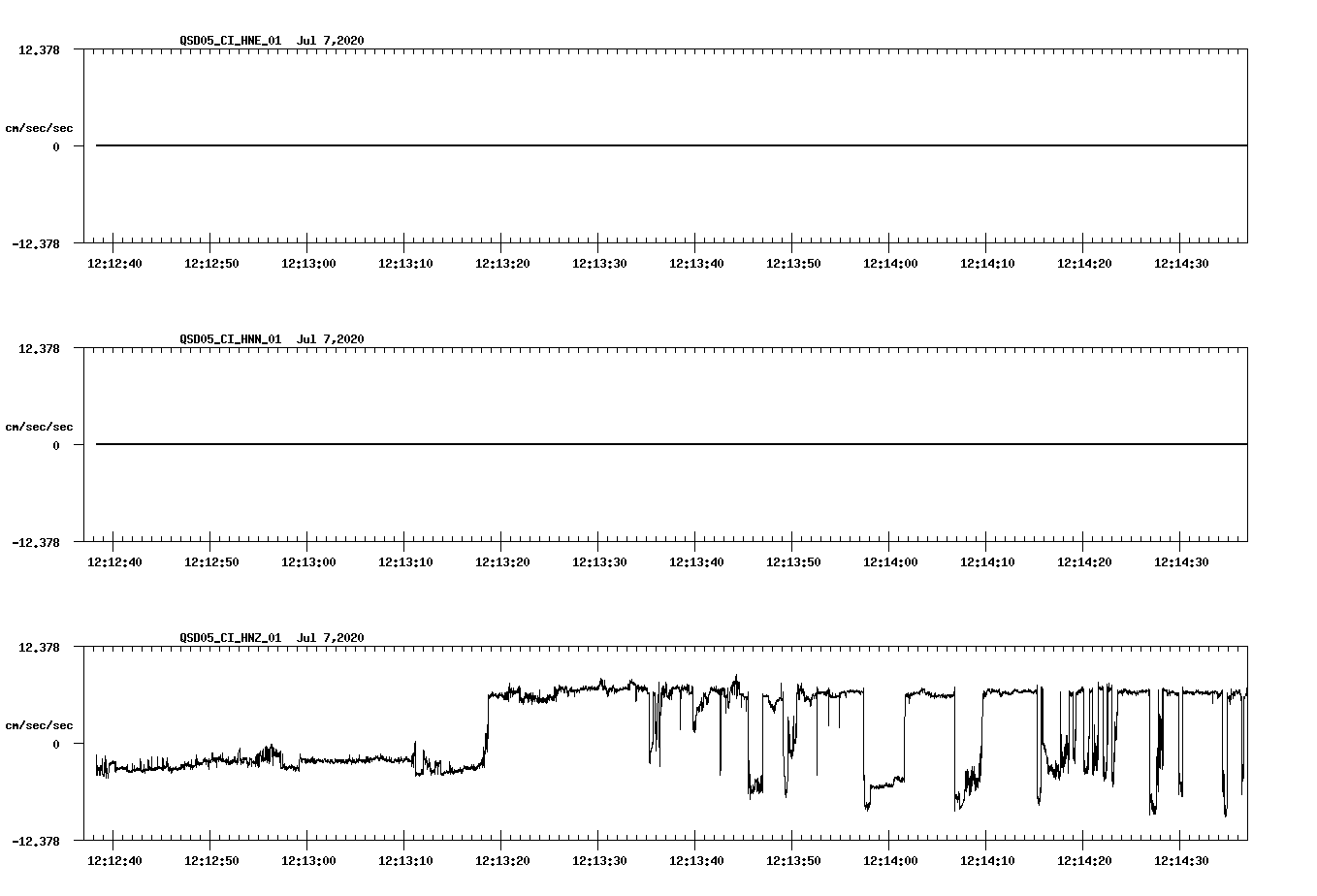Click the 12:14:00 time label under HNE plot
Image resolution: width=1317 pixels, height=896 pixels.
(x=890, y=264)
